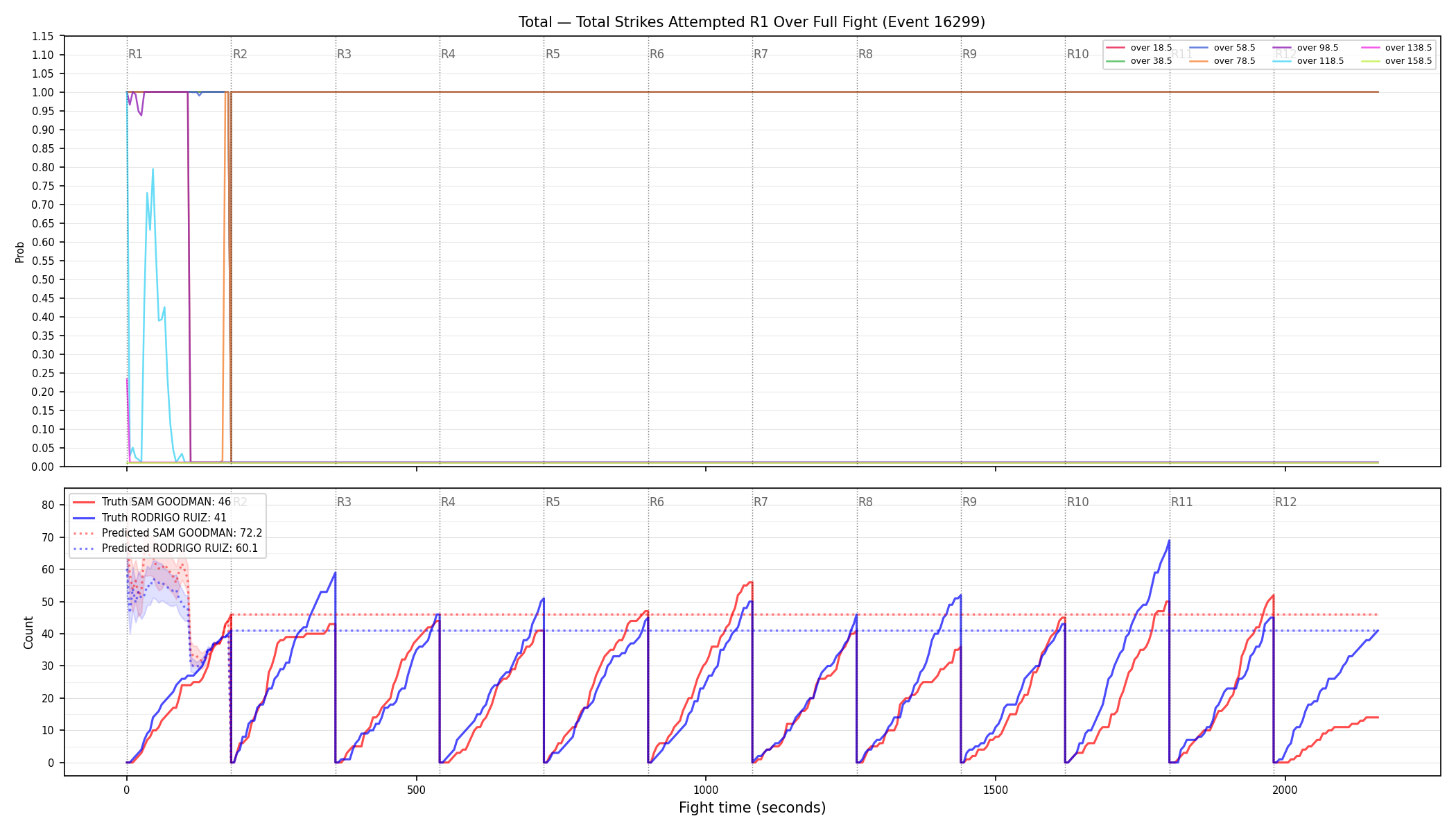Select the 'over 158.5' legend entry
The width and height of the screenshot is (1456, 832).
tap(1396, 61)
